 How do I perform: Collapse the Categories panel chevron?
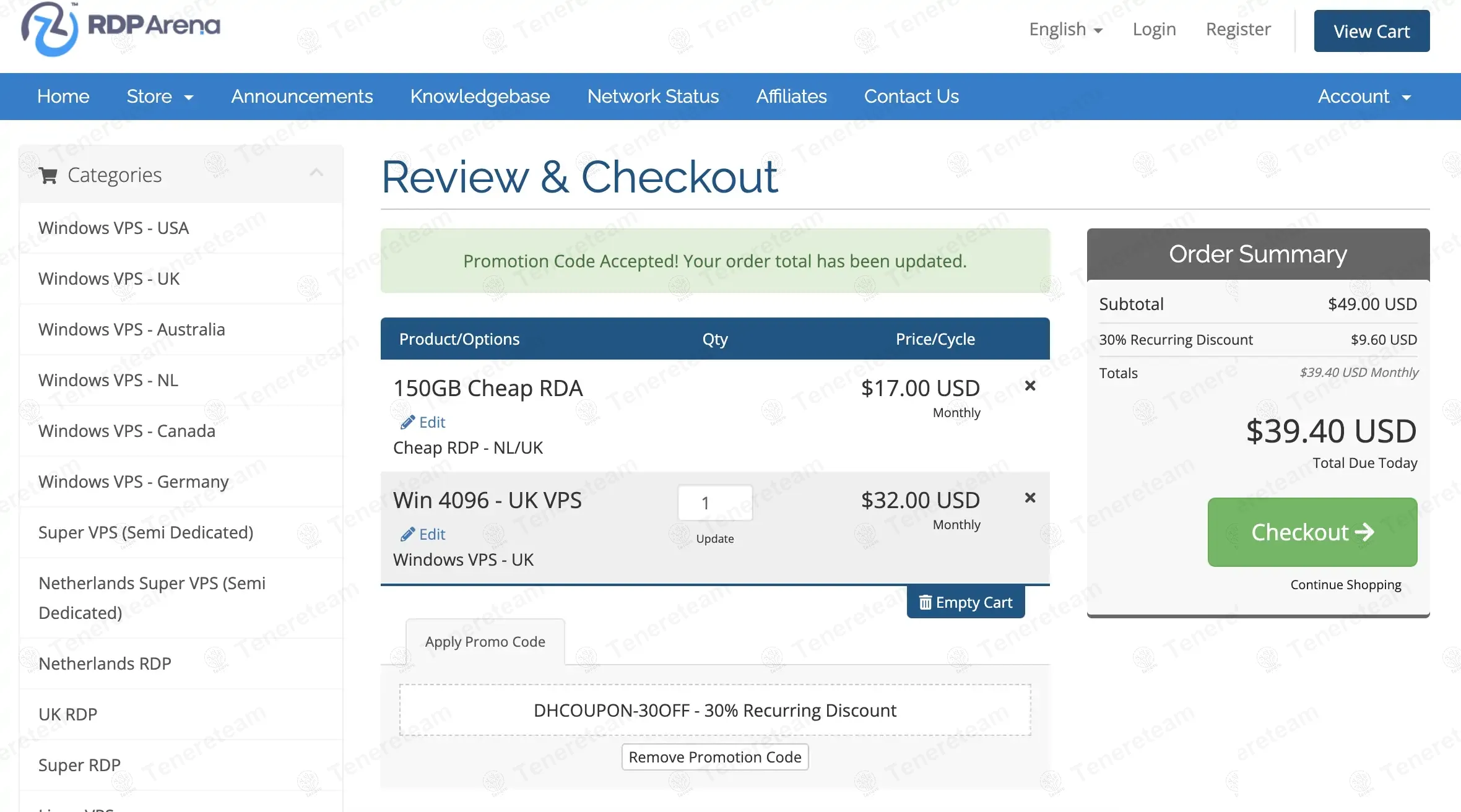point(316,173)
